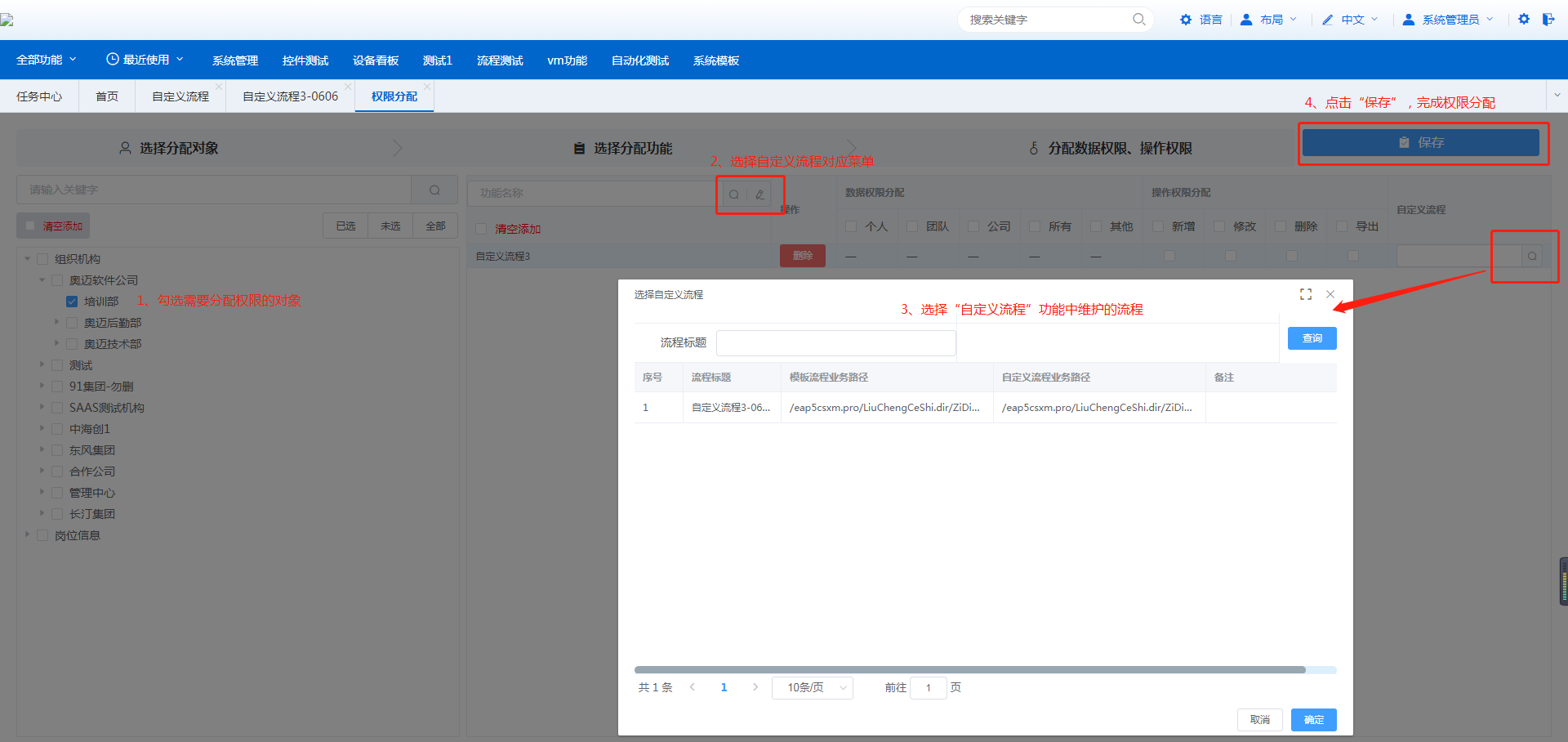Viewport: 1568px width, 742px height.
Task: Click the search icon in 自定义流程 column
Action: [1532, 257]
